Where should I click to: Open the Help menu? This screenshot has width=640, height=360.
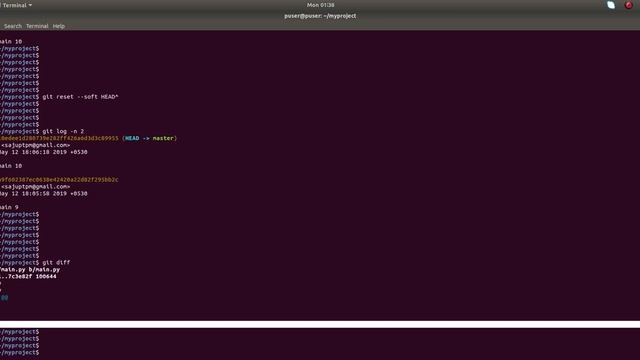[59, 26]
